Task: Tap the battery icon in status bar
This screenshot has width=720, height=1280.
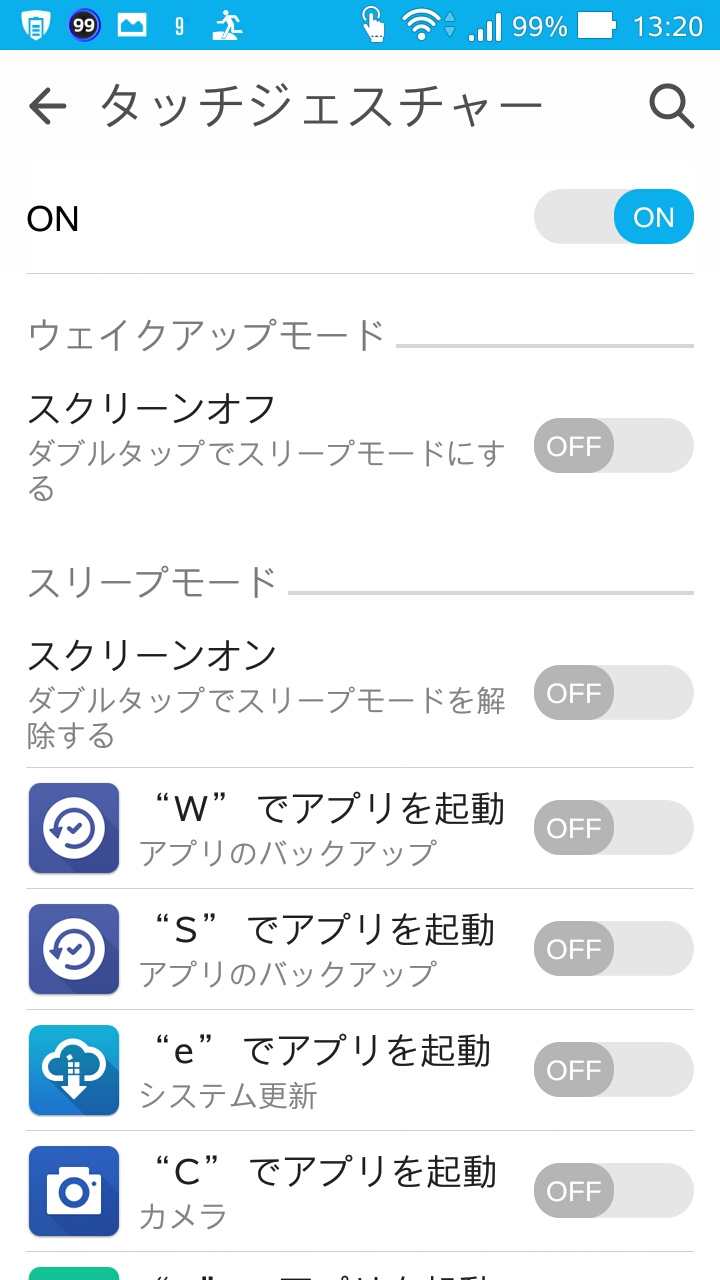Action: click(x=596, y=25)
